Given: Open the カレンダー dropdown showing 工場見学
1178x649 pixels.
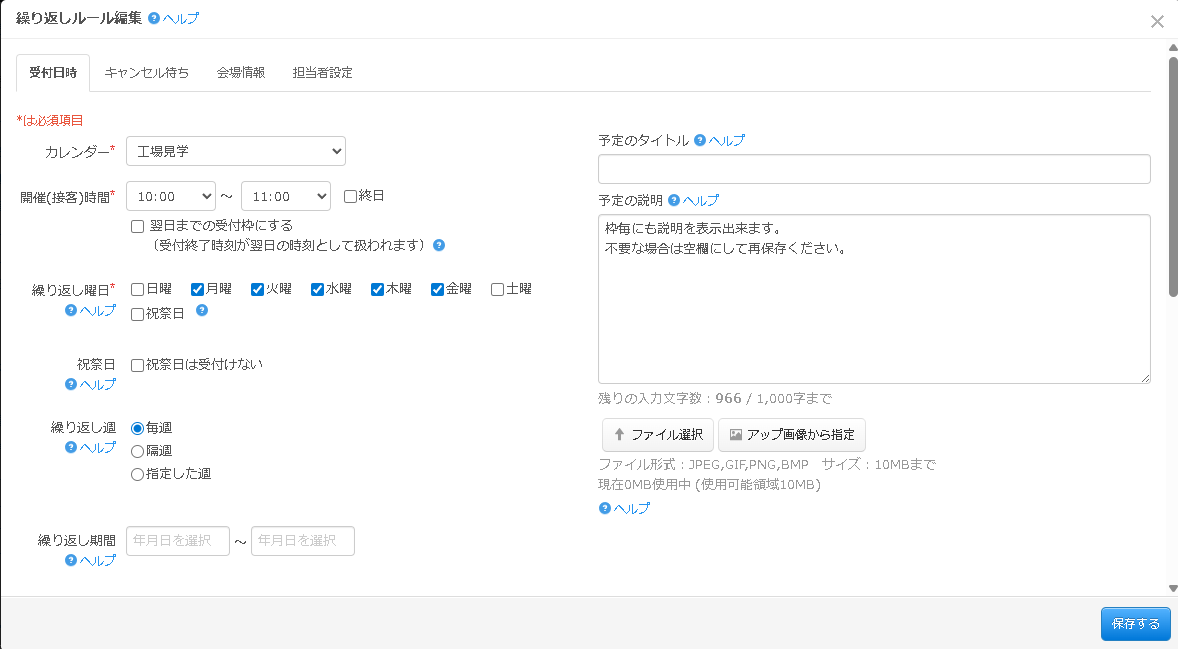Looking at the screenshot, I should pos(235,151).
